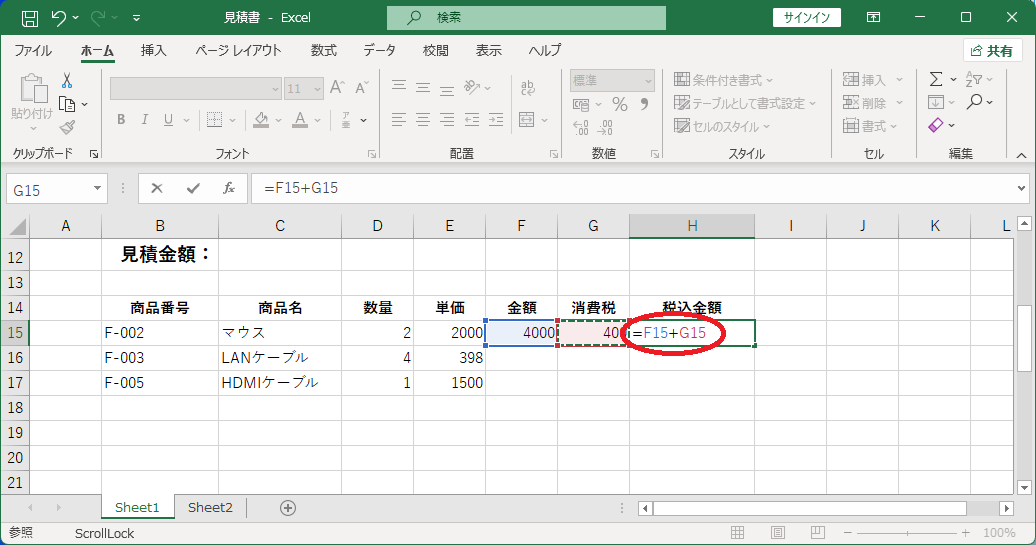Click the insert function fx icon
Screen dimensions: 1036x545
coord(229,188)
